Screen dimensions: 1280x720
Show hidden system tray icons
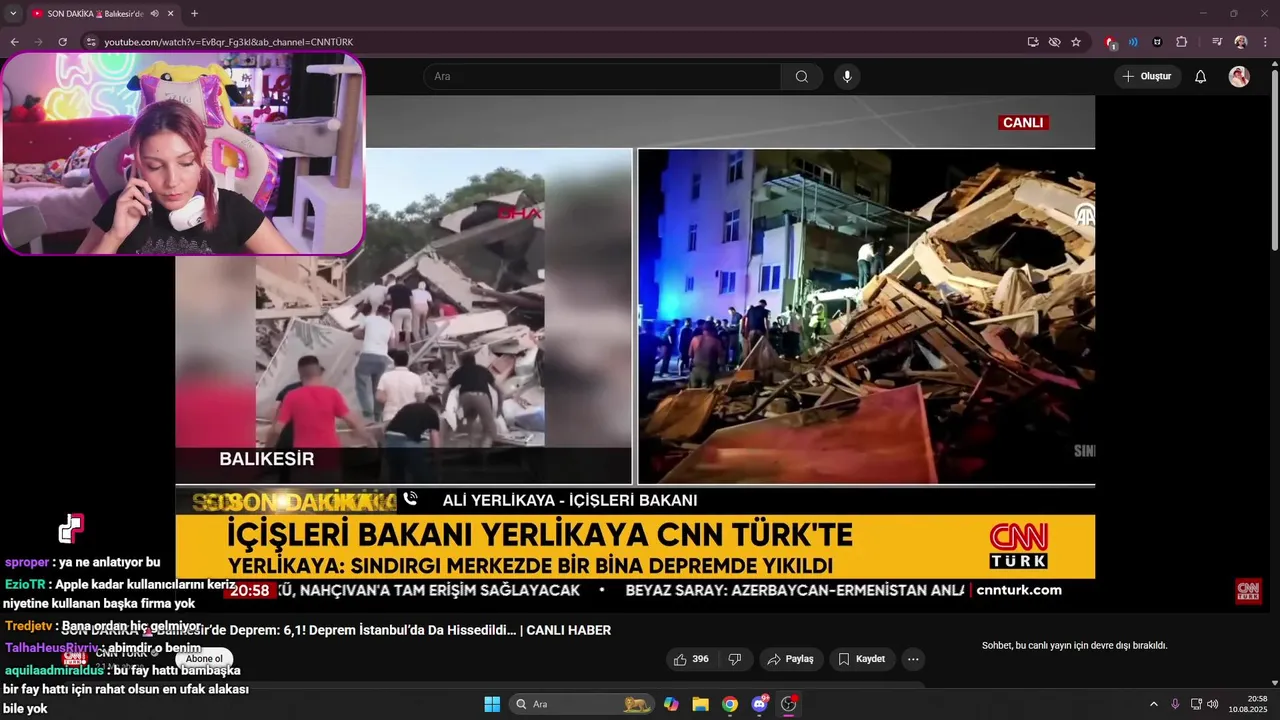(1153, 704)
